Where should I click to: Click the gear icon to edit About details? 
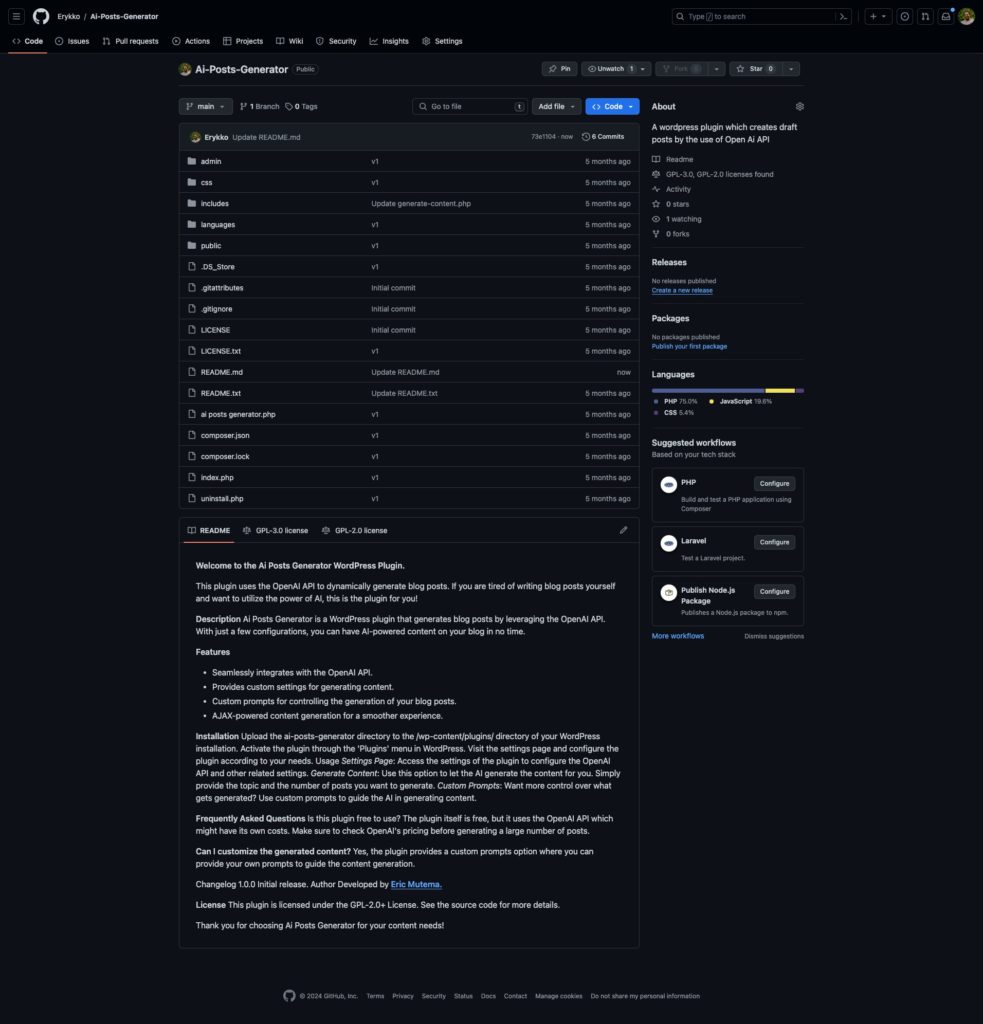799,106
